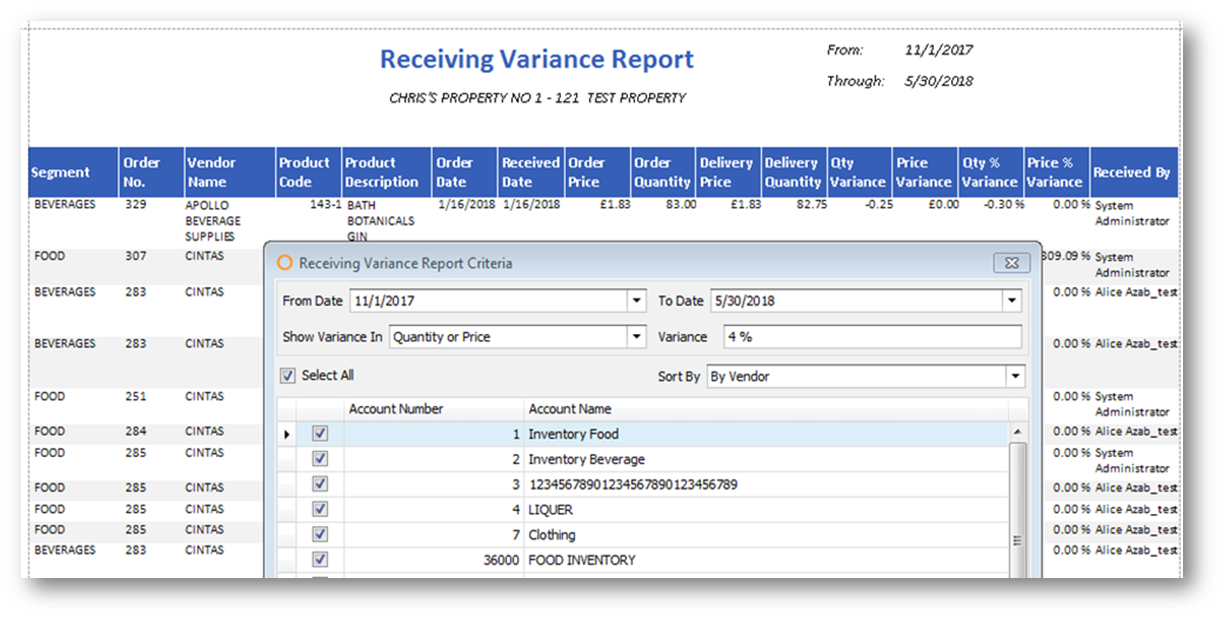The width and height of the screenshot is (1225, 620).
Task: Uncheck the Inventory Food account checkbox
Action: 320,434
